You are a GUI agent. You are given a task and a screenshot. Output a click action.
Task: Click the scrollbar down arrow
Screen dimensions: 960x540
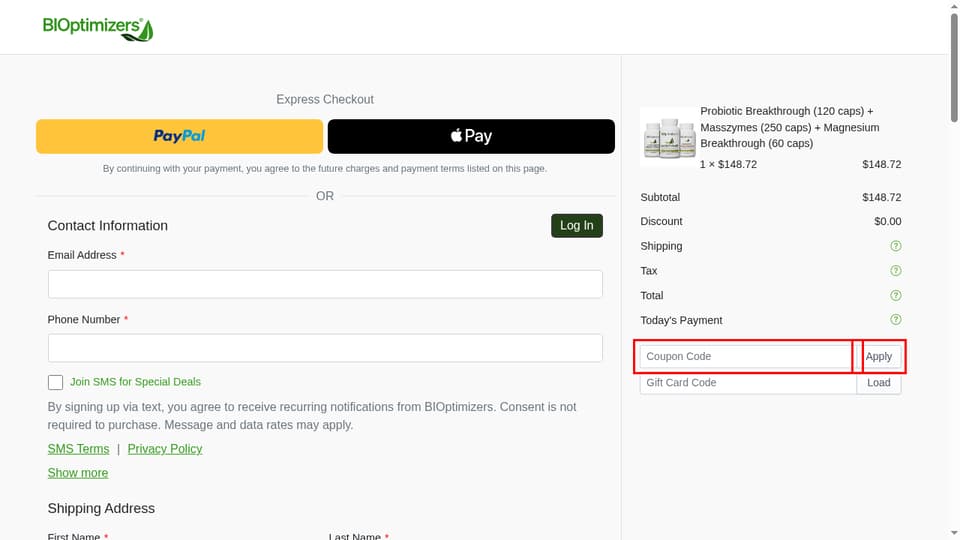pos(954,534)
